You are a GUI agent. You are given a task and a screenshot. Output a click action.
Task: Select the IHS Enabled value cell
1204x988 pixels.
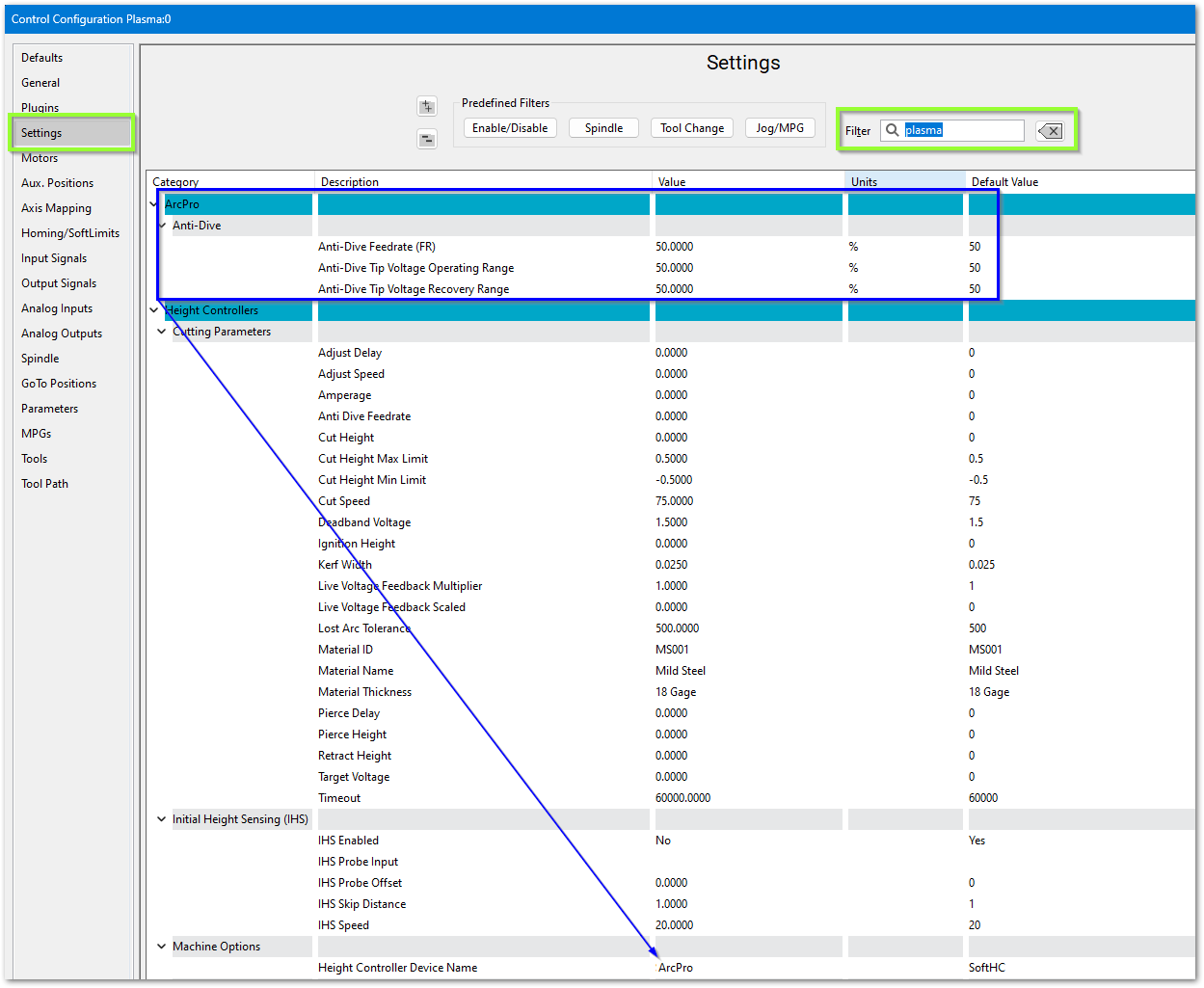[747, 841]
